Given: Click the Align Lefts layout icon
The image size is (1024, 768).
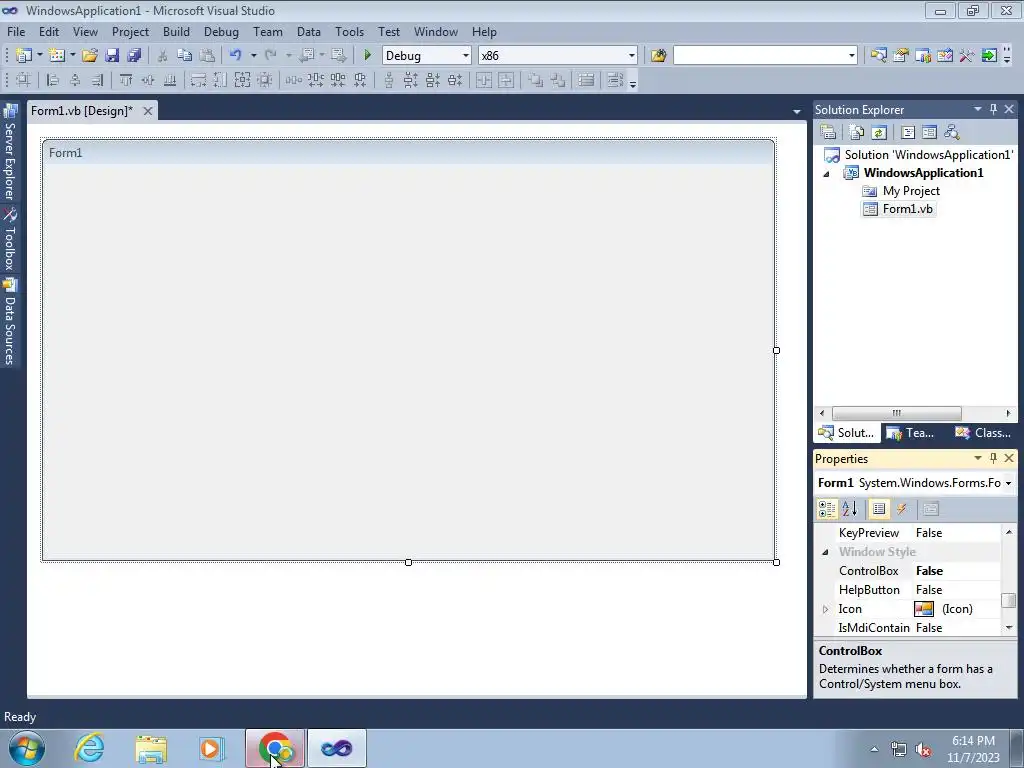Looking at the screenshot, I should tap(53, 80).
